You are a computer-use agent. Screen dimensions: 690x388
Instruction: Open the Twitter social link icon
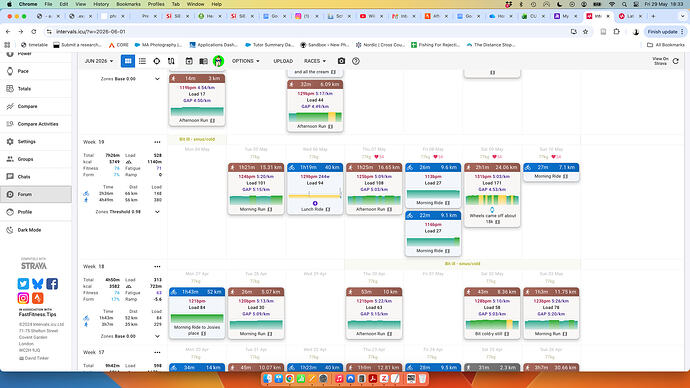coord(23,284)
